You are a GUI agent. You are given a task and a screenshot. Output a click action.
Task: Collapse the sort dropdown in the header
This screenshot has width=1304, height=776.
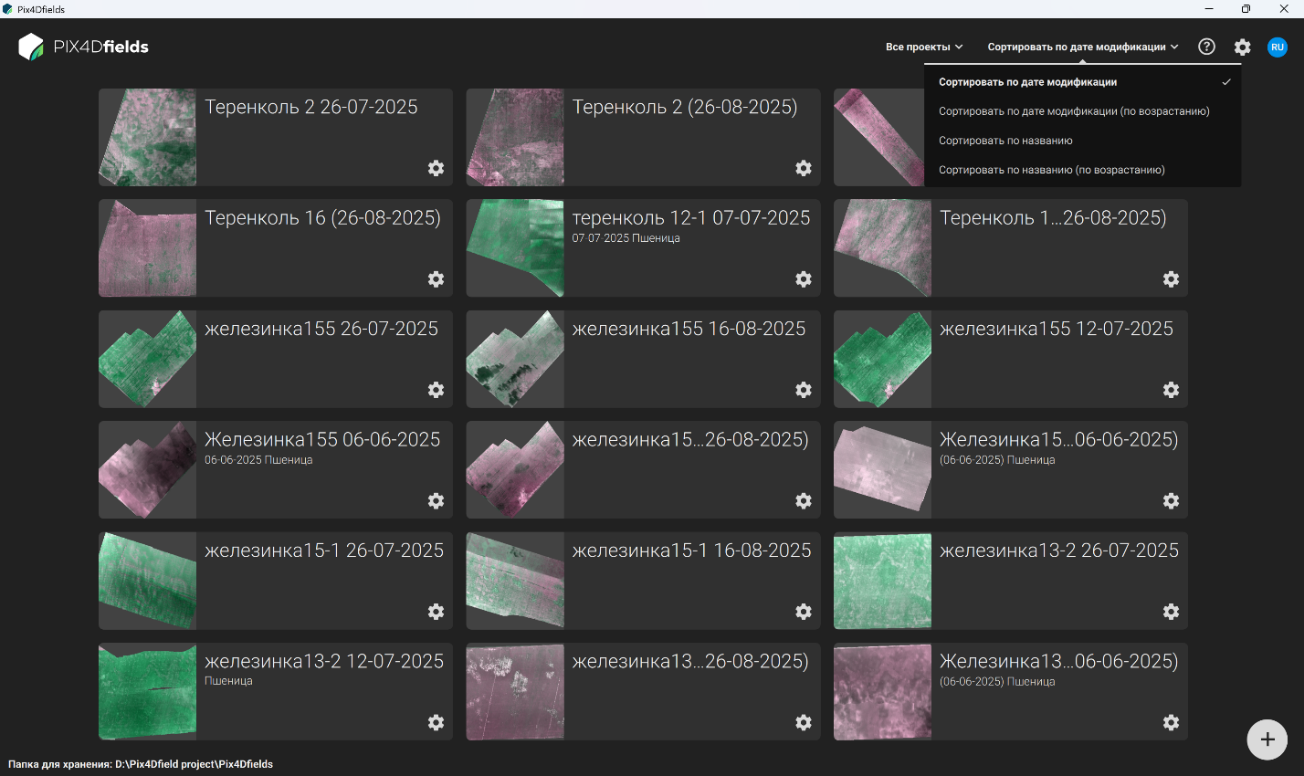[x=1083, y=47]
